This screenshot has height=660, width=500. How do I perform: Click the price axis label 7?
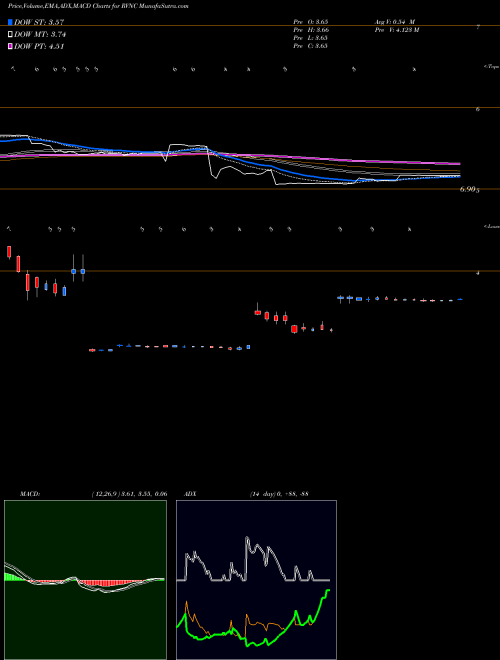tap(478, 27)
